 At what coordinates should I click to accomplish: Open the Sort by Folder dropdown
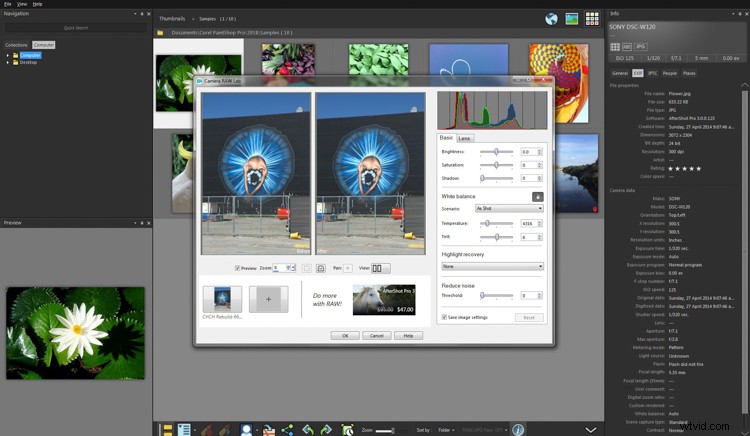point(447,430)
